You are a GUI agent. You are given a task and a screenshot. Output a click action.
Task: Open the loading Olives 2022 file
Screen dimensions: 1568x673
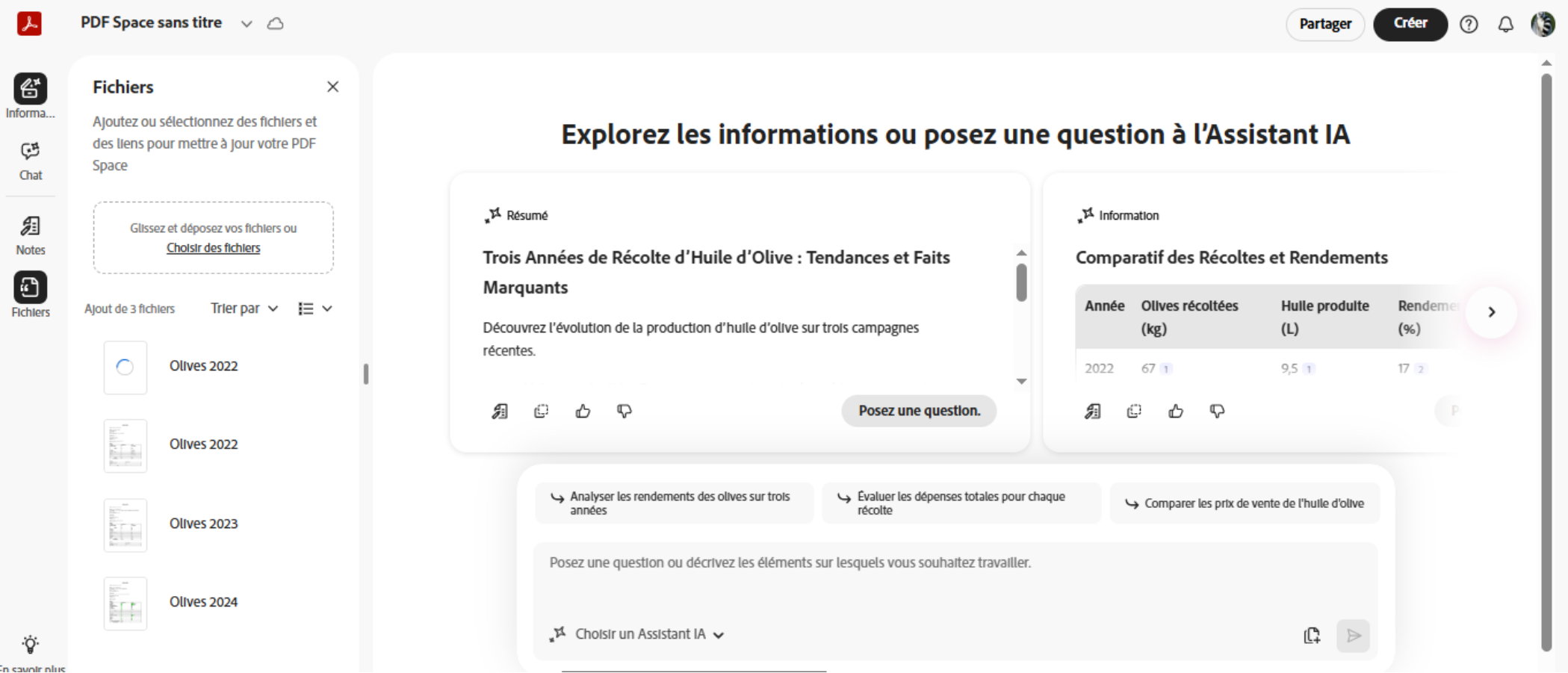tap(205, 367)
